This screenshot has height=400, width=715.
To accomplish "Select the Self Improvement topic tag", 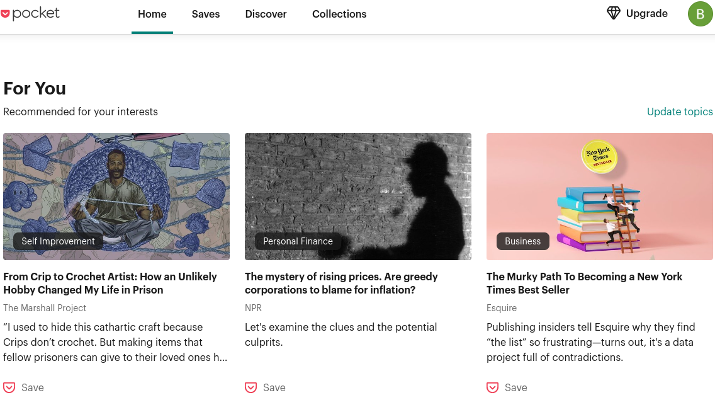I will [x=58, y=241].
